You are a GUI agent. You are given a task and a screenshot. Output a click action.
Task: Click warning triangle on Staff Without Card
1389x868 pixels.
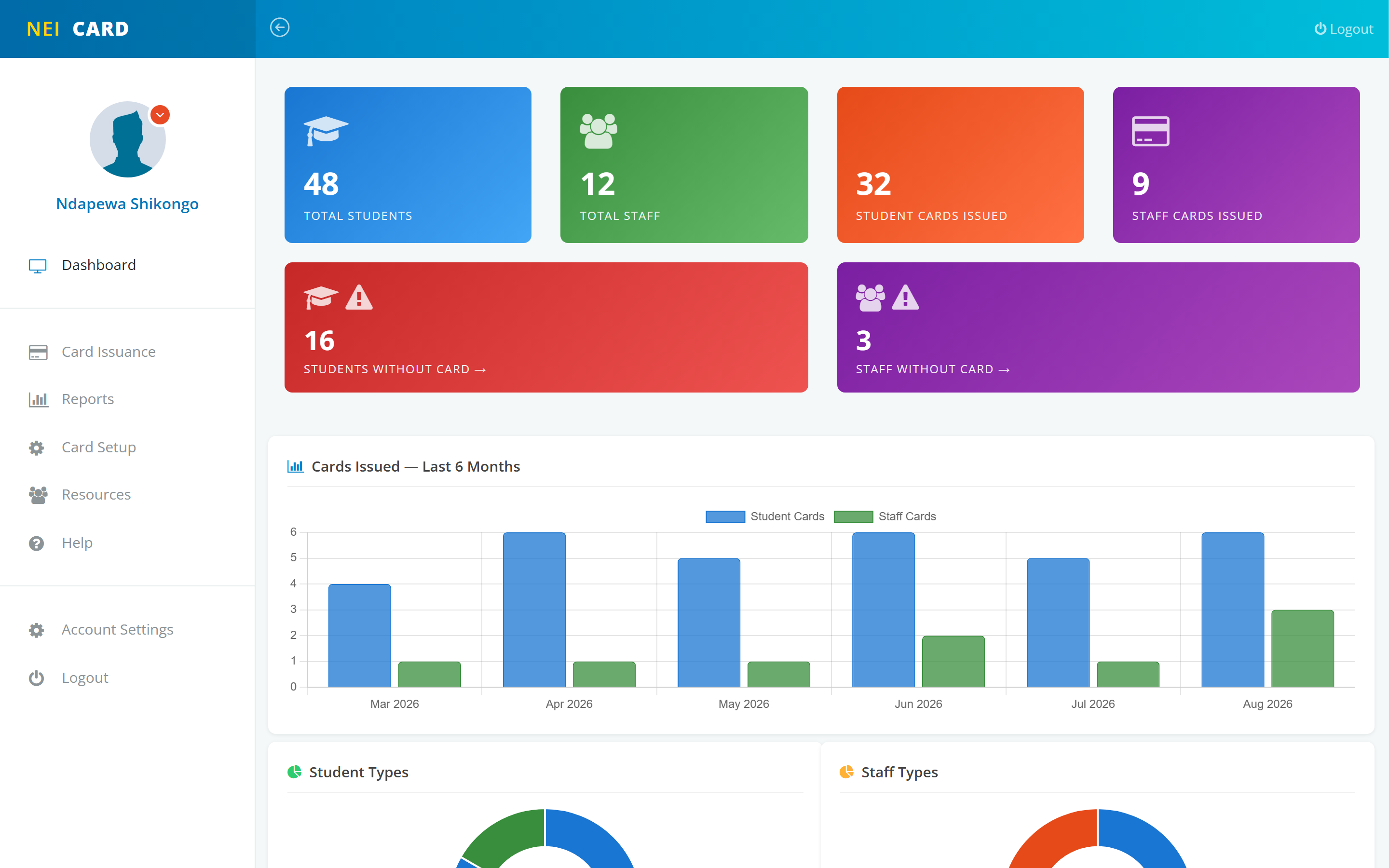(905, 298)
